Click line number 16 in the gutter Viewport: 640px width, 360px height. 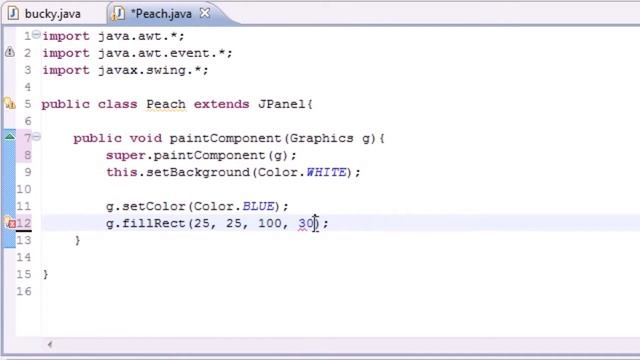(24, 291)
